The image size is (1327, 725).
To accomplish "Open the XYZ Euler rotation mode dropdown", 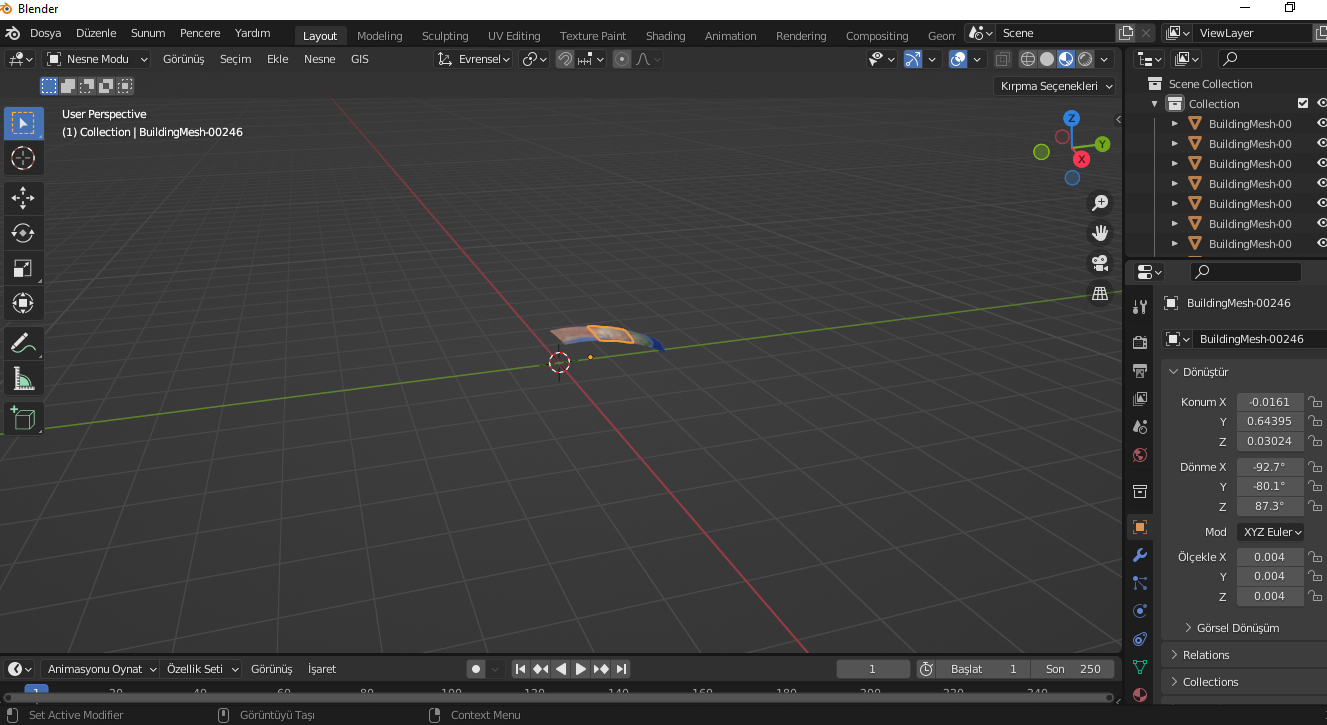I will pyautogui.click(x=1270, y=531).
